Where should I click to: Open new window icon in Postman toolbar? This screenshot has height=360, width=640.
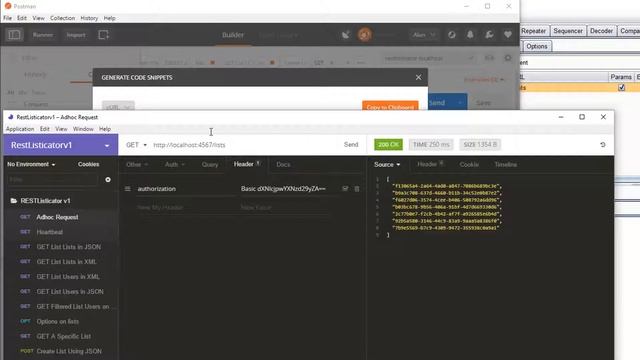pyautogui.click(x=104, y=35)
